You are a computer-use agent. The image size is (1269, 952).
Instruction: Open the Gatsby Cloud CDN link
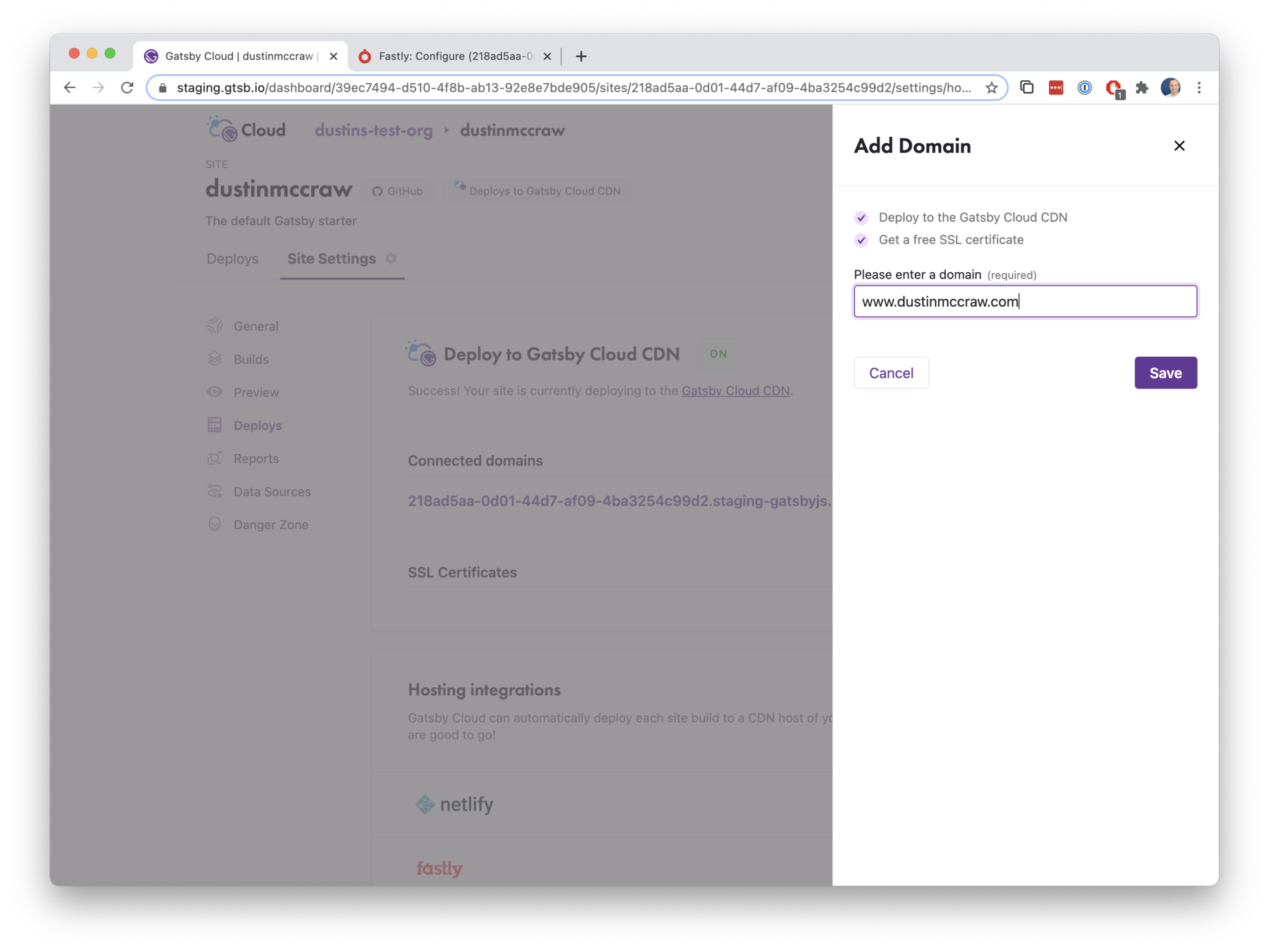tap(735, 391)
